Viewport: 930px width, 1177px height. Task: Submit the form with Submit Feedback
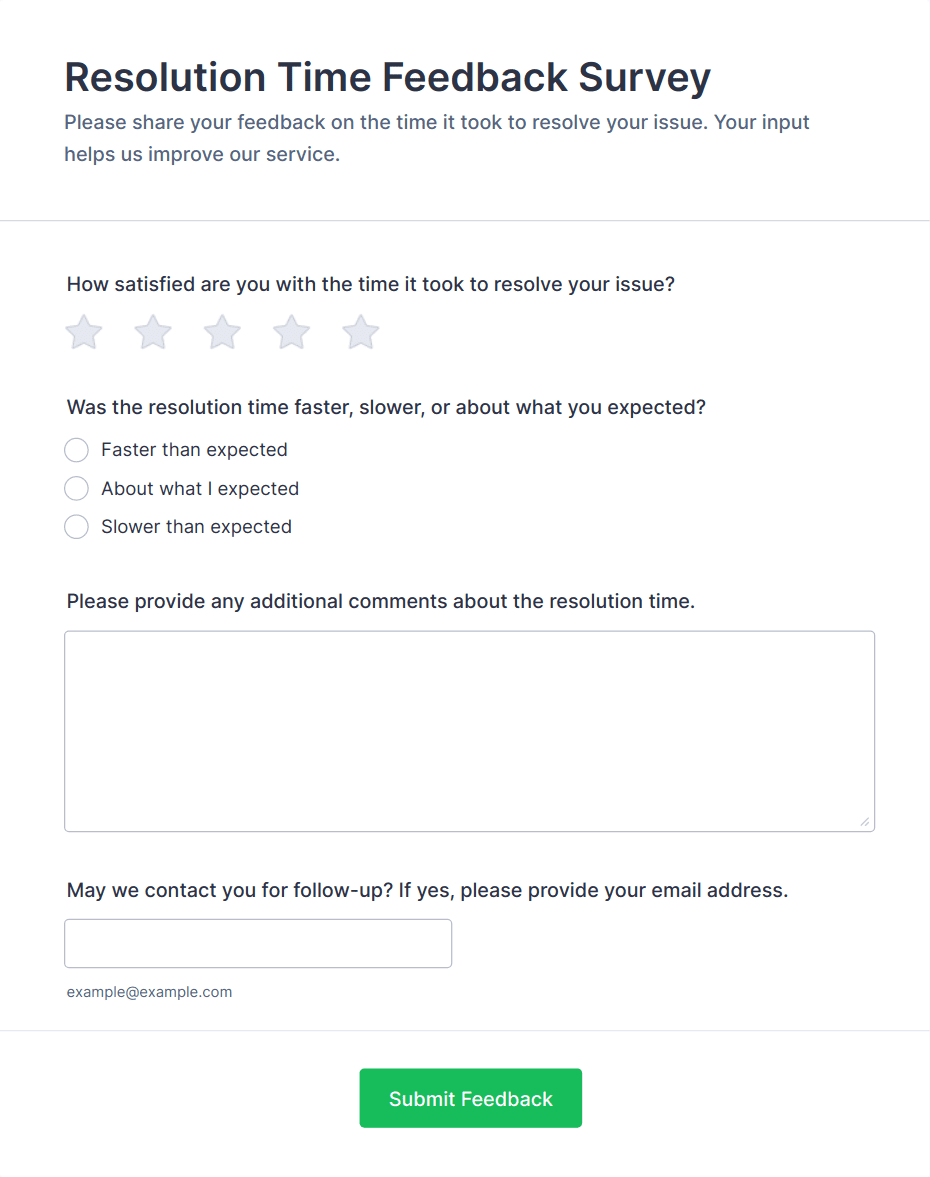pyautogui.click(x=471, y=1098)
